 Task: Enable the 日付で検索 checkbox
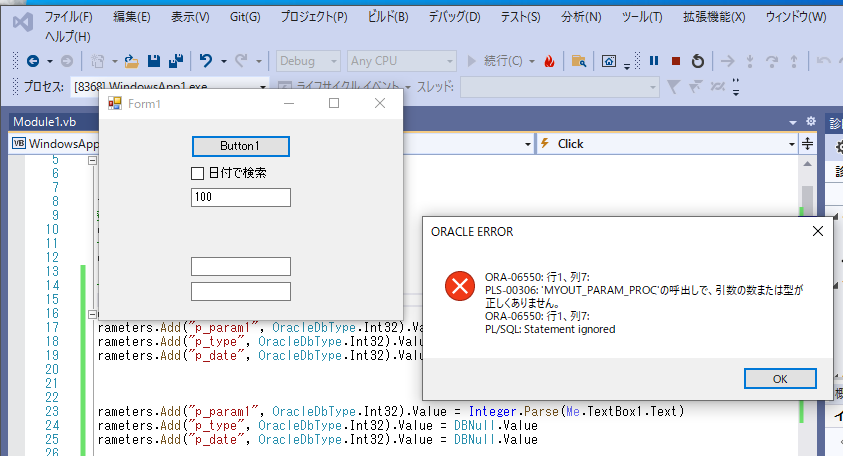click(198, 173)
